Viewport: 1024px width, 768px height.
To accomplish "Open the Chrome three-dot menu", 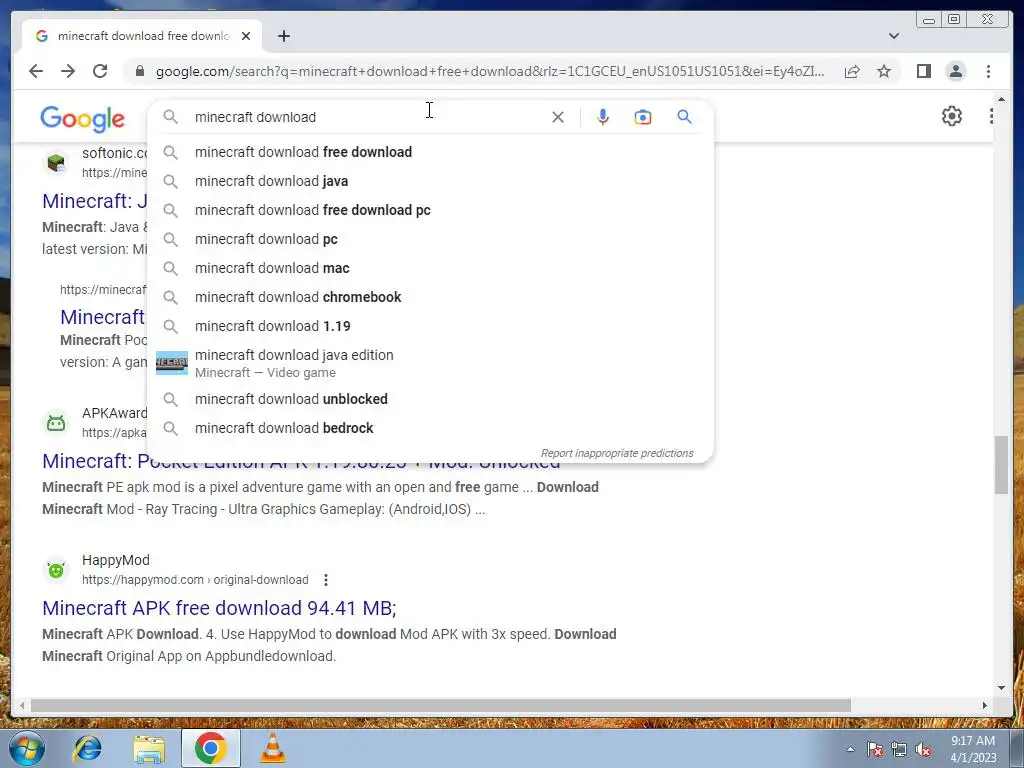I will (988, 71).
